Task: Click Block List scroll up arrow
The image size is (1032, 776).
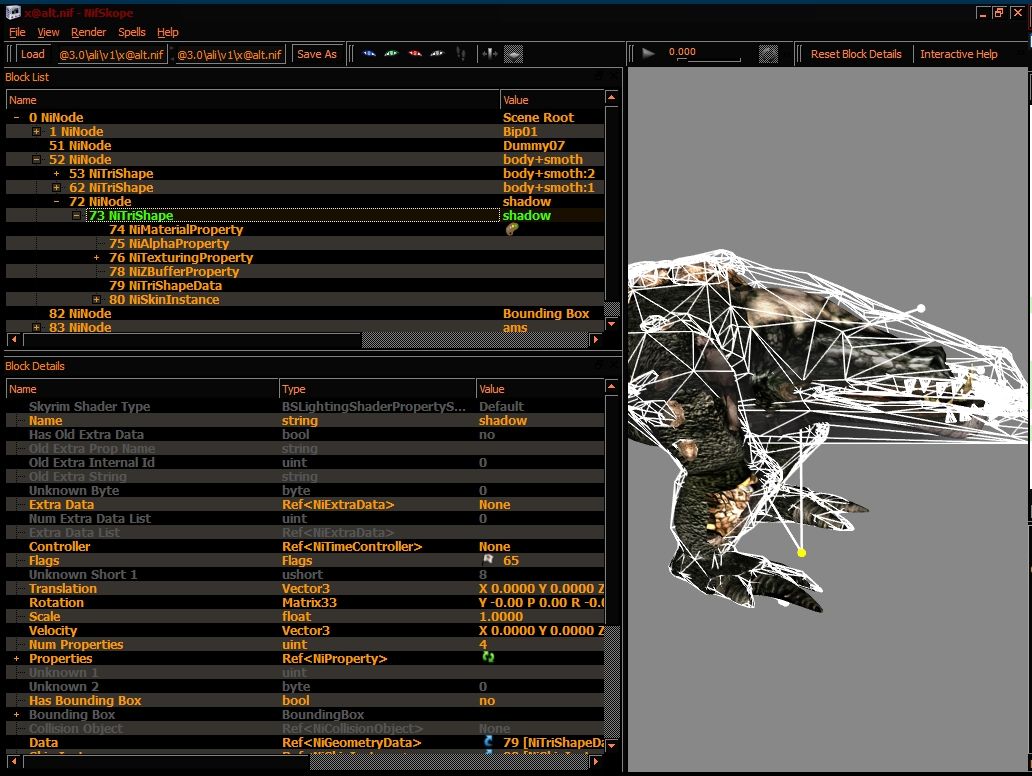Action: [x=611, y=98]
